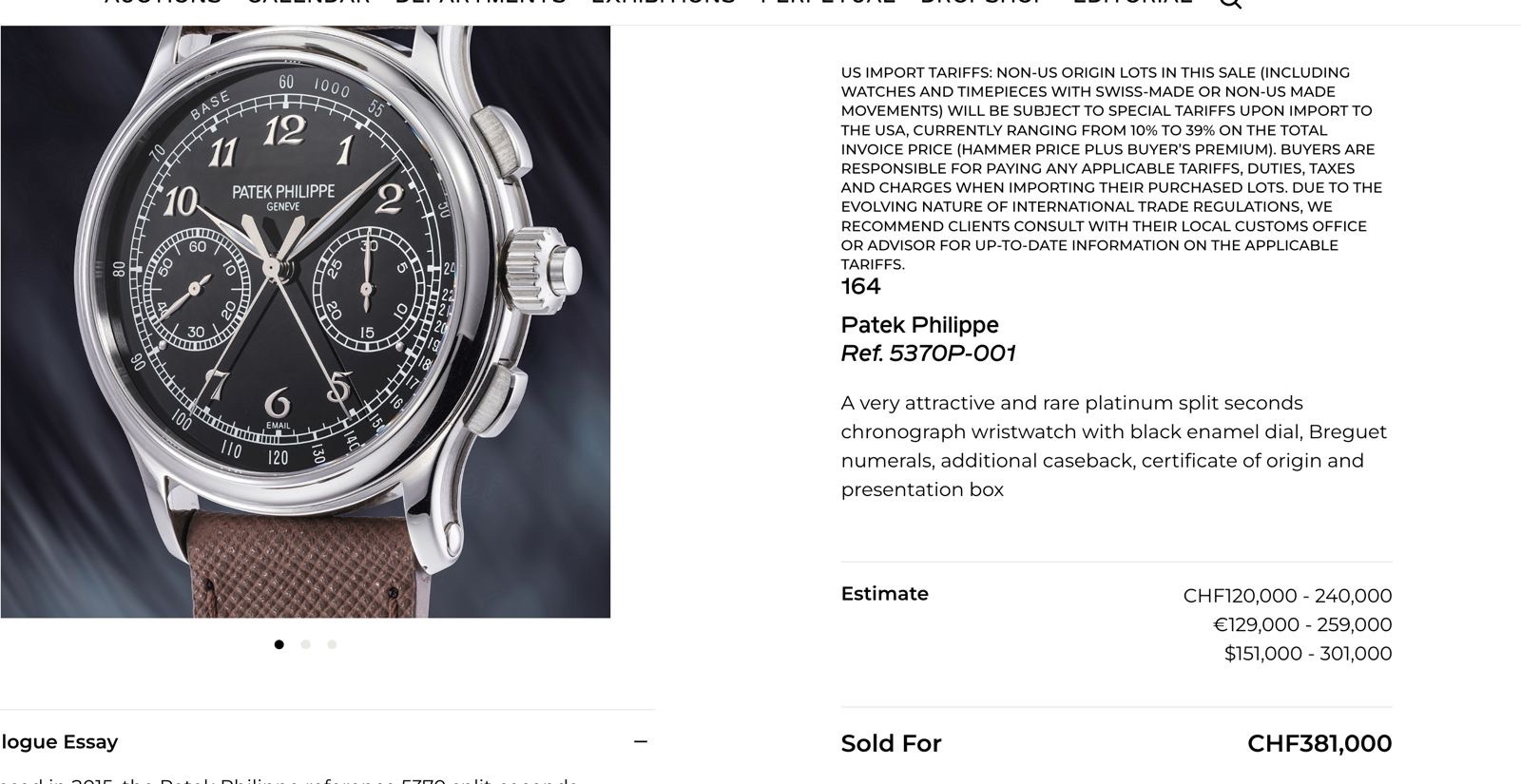Click the Patek Philippe maker name
Image resolution: width=1521 pixels, height=784 pixels.
pyautogui.click(x=919, y=325)
